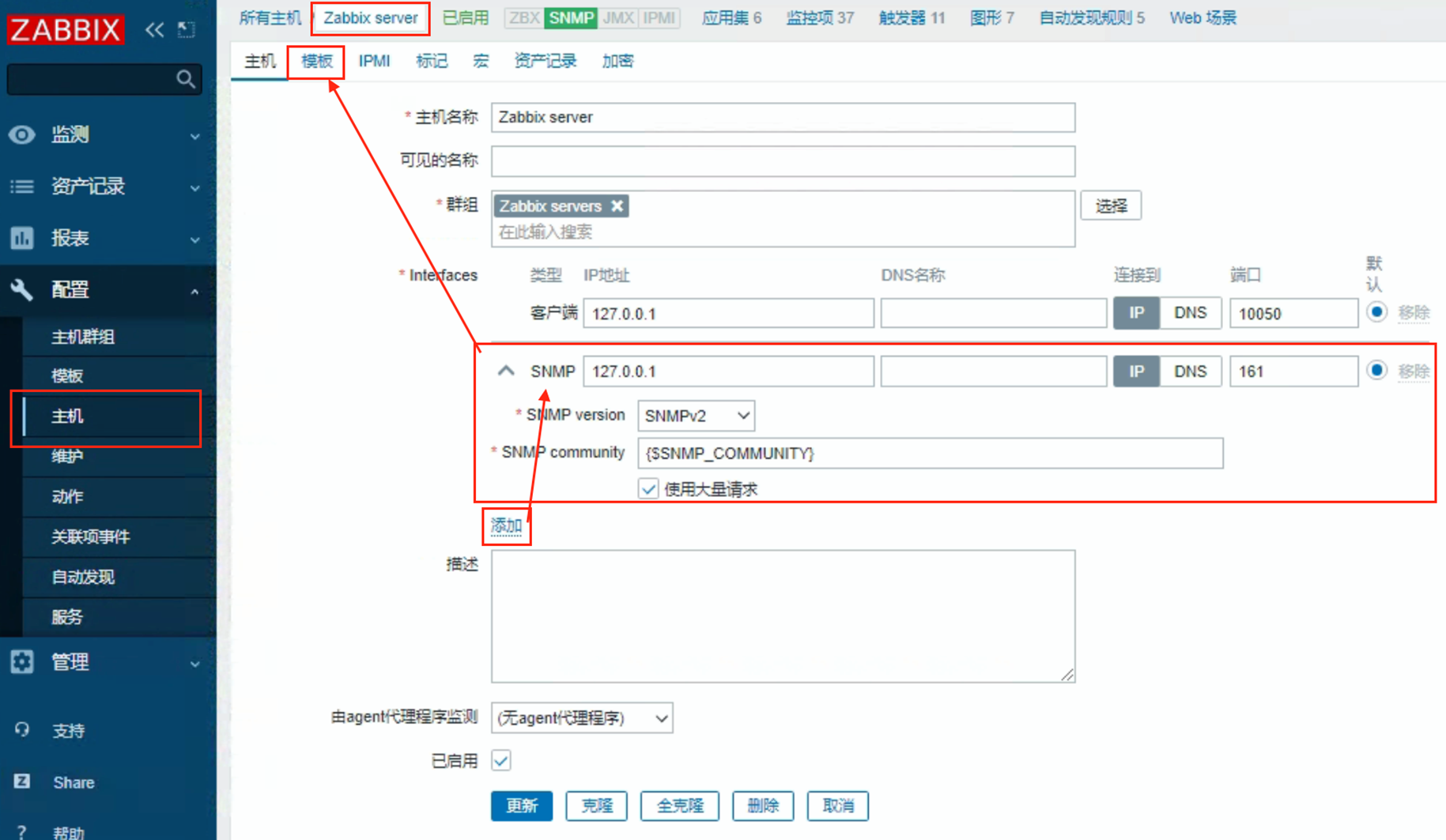Screen dimensions: 1446x840
Task: Select IP connect for SNMP interface
Action: [x=1136, y=371]
